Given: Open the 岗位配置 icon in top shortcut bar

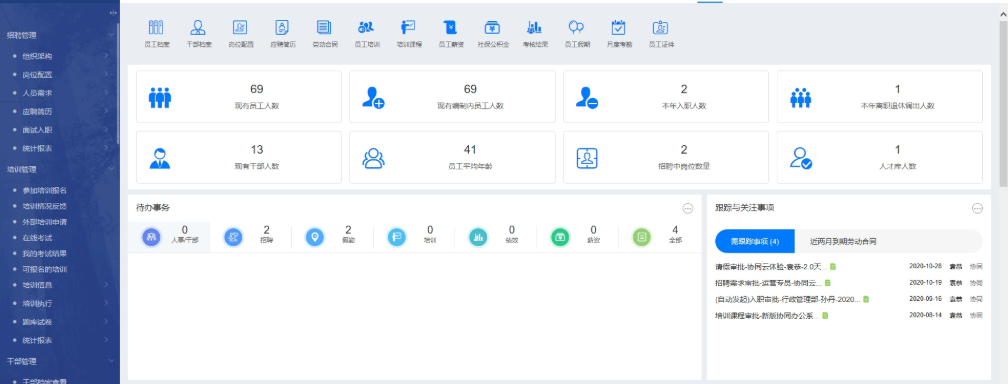Looking at the screenshot, I should tap(240, 27).
